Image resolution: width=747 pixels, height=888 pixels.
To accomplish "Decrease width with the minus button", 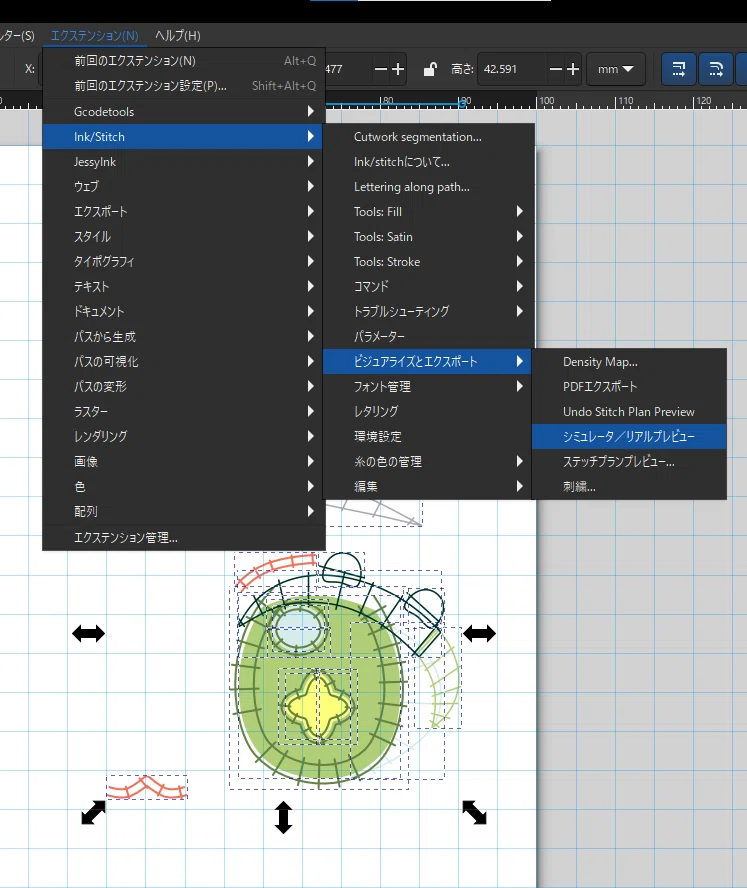I will [381, 69].
